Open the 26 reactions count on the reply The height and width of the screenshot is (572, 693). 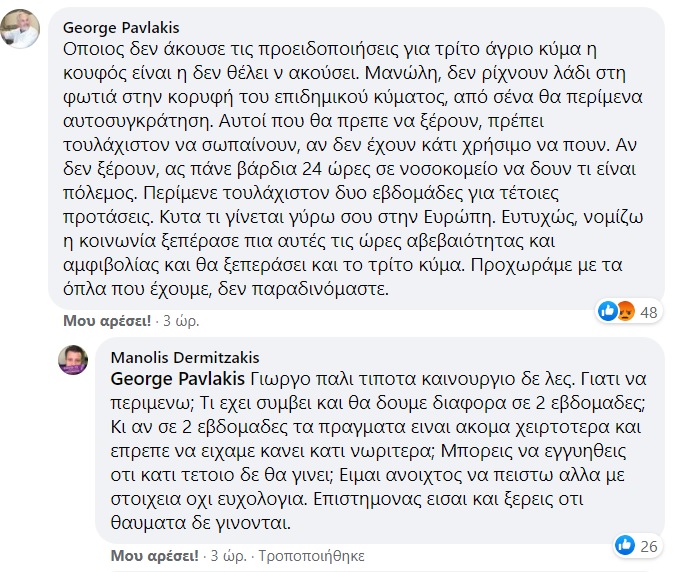[648, 545]
